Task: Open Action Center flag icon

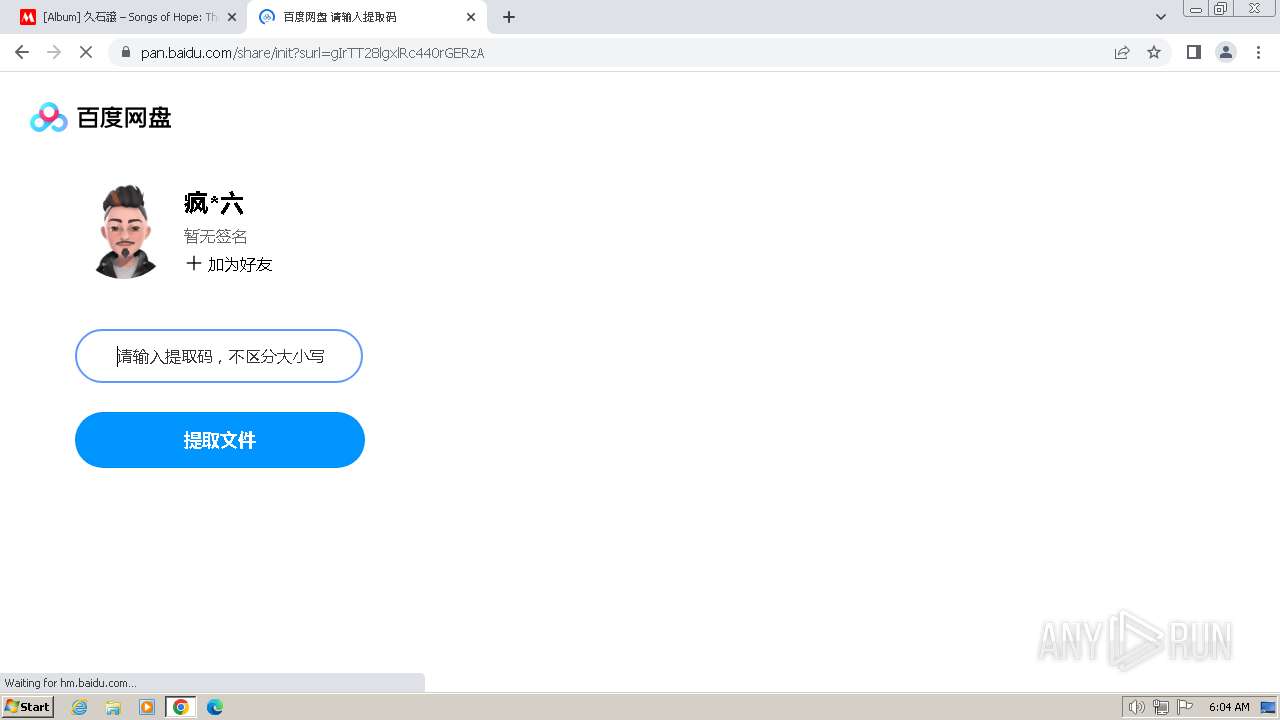Action: click(1185, 707)
